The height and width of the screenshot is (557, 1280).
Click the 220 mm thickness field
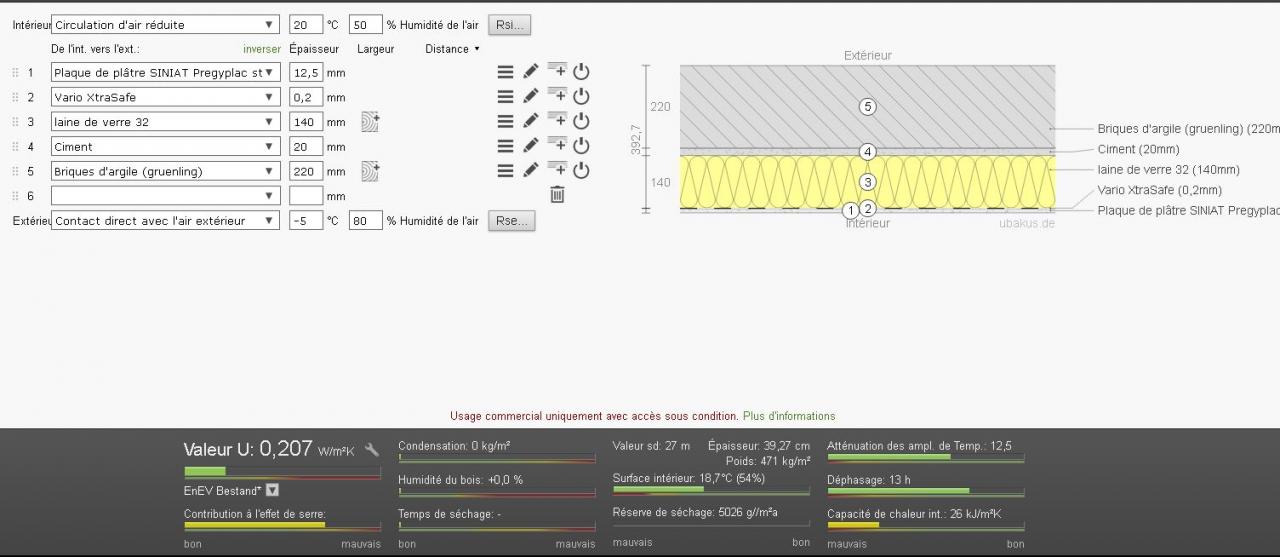(x=306, y=171)
